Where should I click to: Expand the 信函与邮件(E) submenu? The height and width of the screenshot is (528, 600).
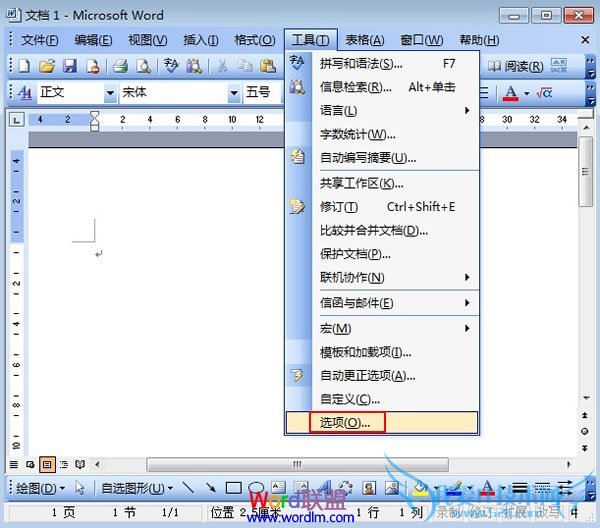click(382, 303)
